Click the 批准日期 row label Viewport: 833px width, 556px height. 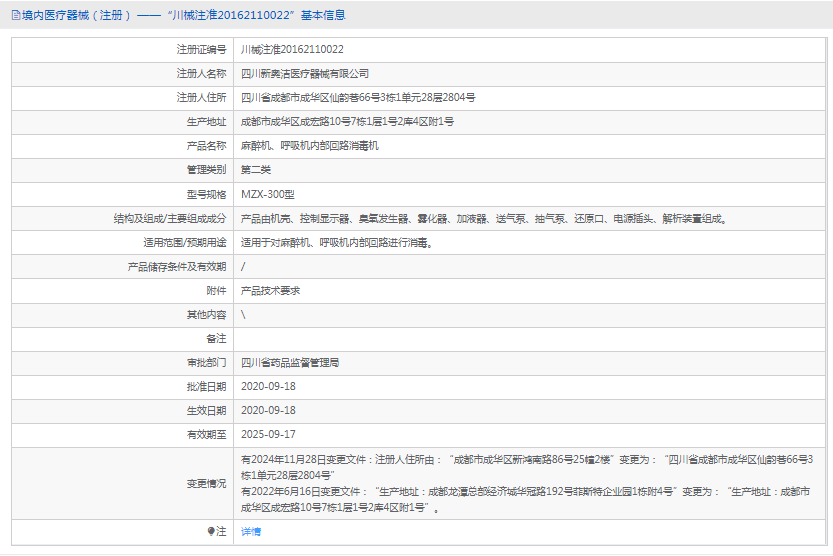tap(206, 387)
